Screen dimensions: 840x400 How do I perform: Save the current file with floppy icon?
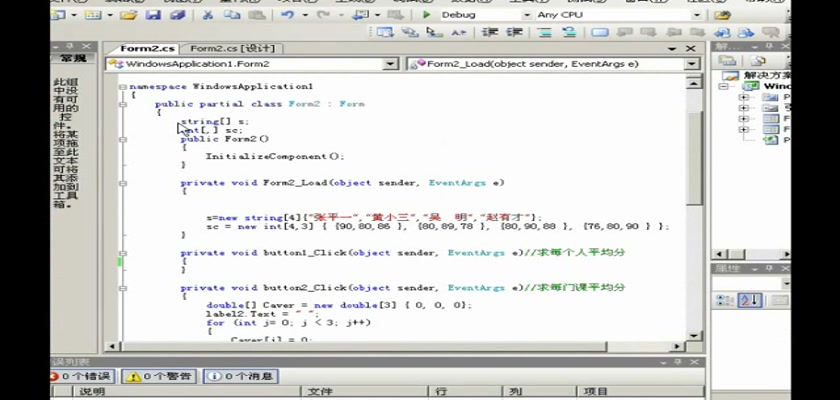point(153,15)
